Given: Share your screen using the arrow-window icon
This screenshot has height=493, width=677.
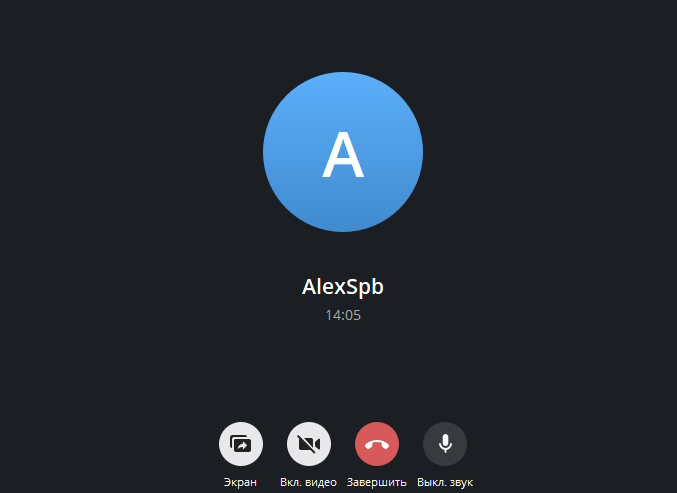Looking at the screenshot, I should click(240, 444).
